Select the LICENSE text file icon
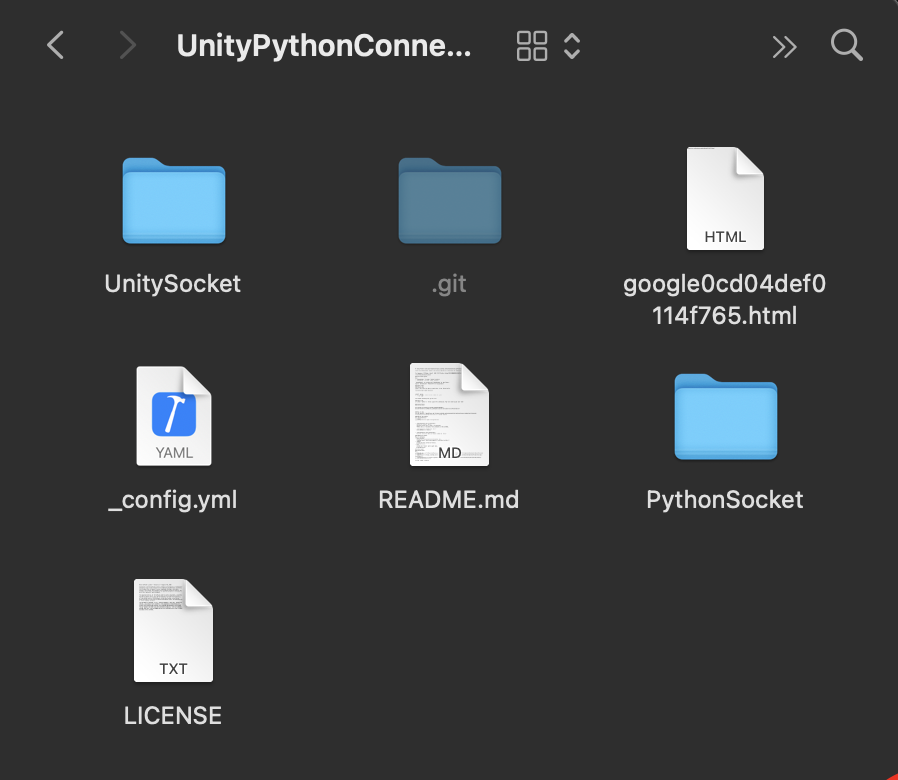This screenshot has height=780, width=898. 174,631
